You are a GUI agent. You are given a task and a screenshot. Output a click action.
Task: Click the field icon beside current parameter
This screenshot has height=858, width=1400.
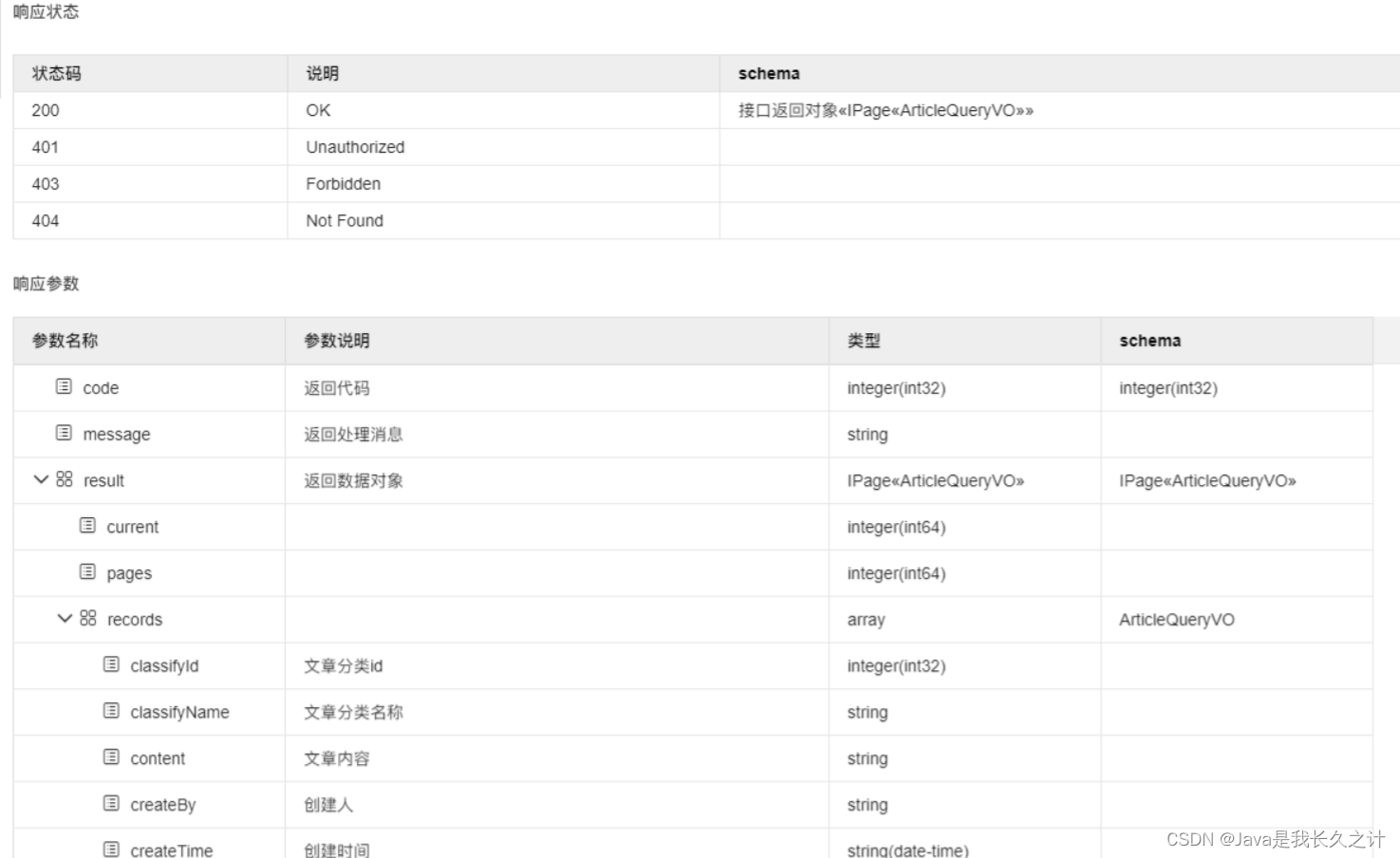click(88, 526)
